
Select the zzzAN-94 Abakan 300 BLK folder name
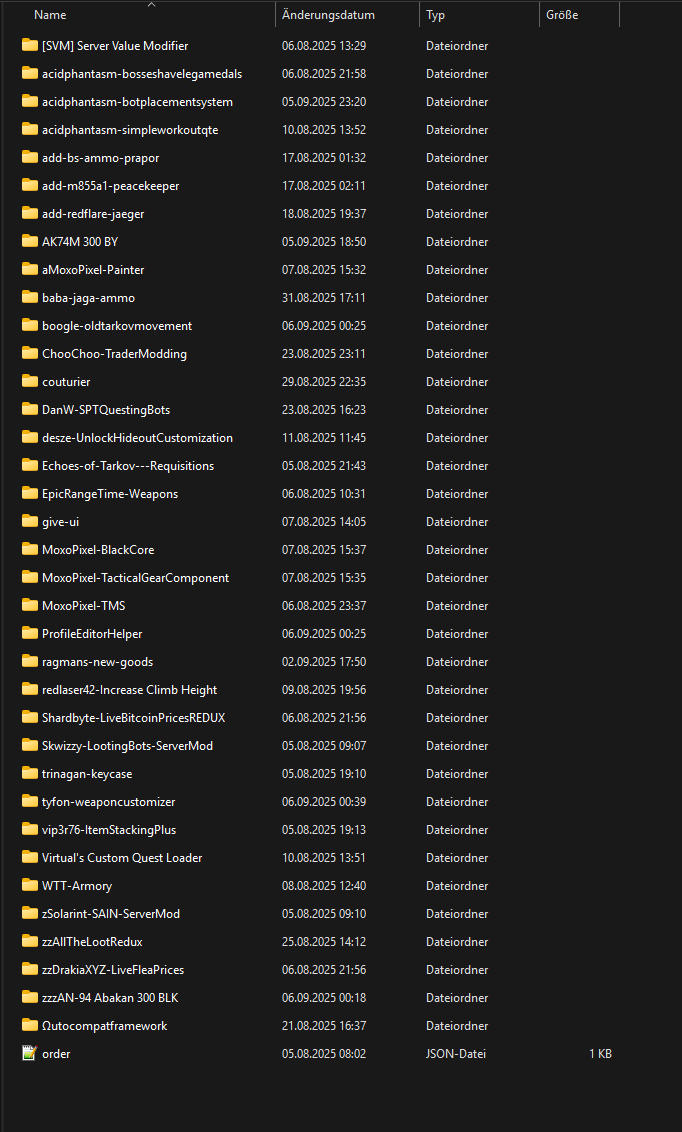110,998
